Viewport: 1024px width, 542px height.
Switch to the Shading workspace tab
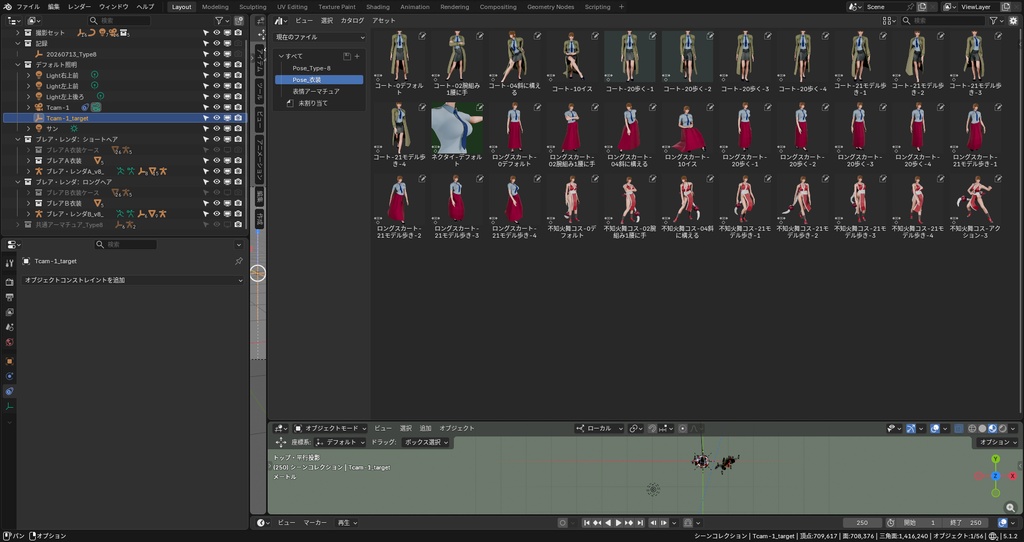[x=377, y=7]
